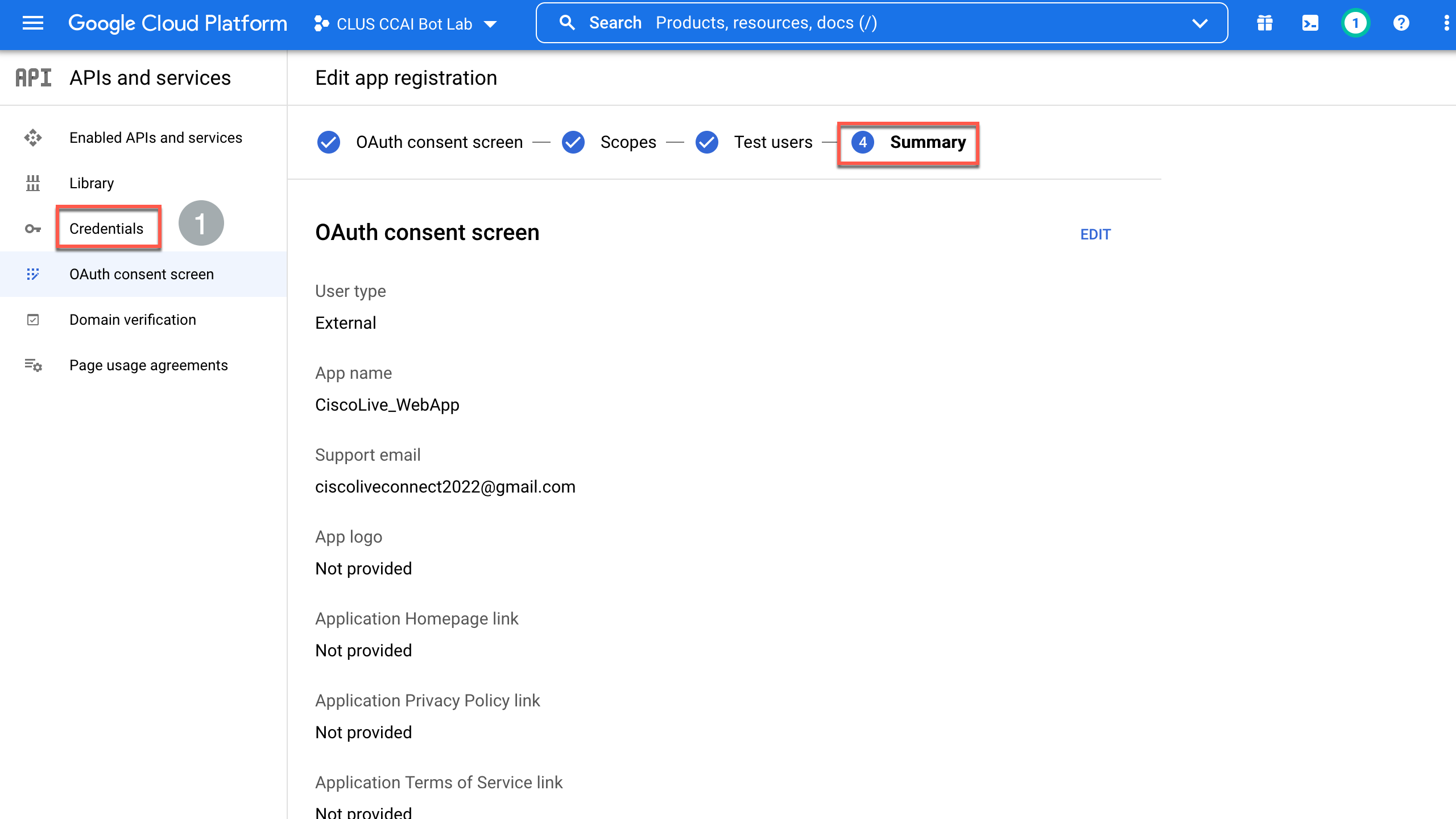The height and width of the screenshot is (819, 1456).
Task: Go to the Test users step
Action: pyautogui.click(x=773, y=142)
